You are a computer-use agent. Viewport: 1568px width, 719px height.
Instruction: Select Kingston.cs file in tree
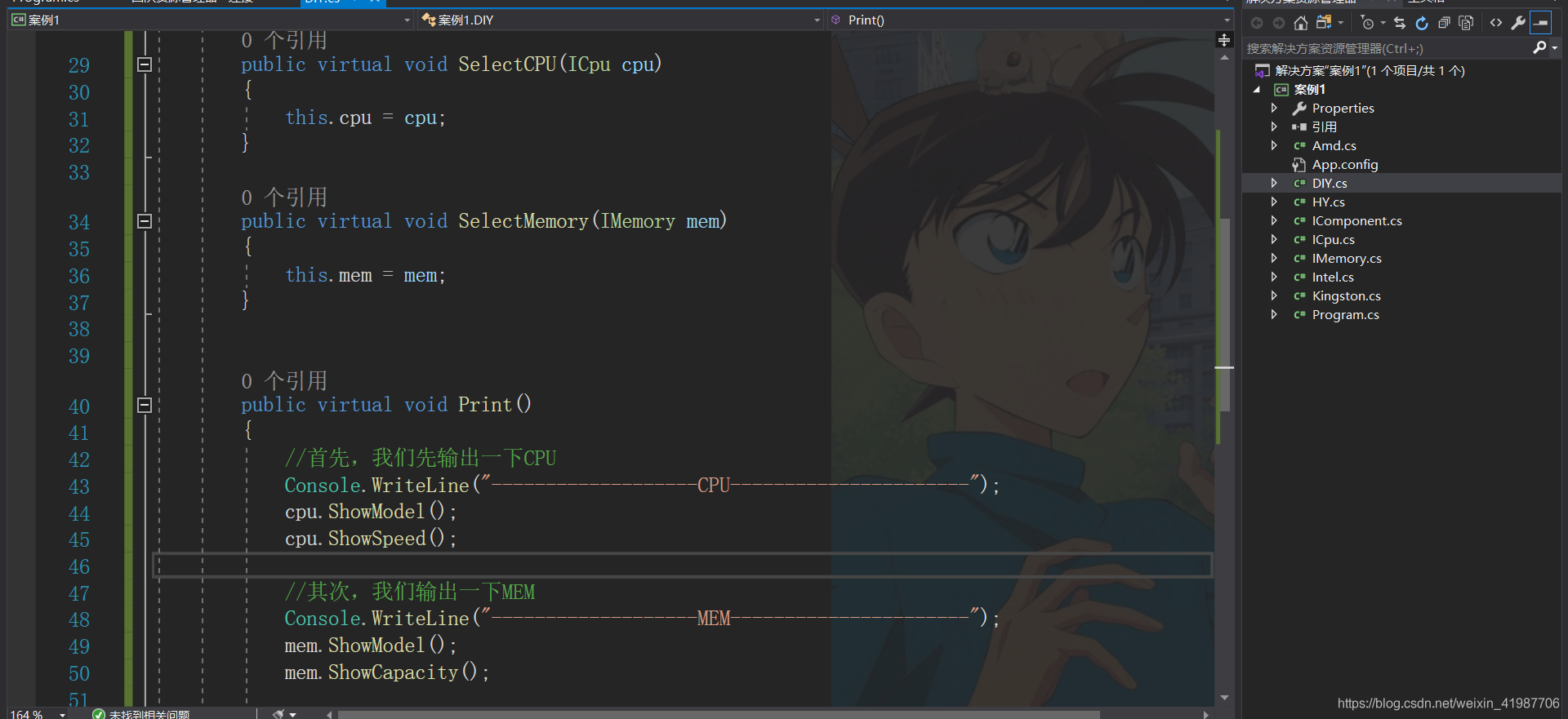tap(1346, 295)
